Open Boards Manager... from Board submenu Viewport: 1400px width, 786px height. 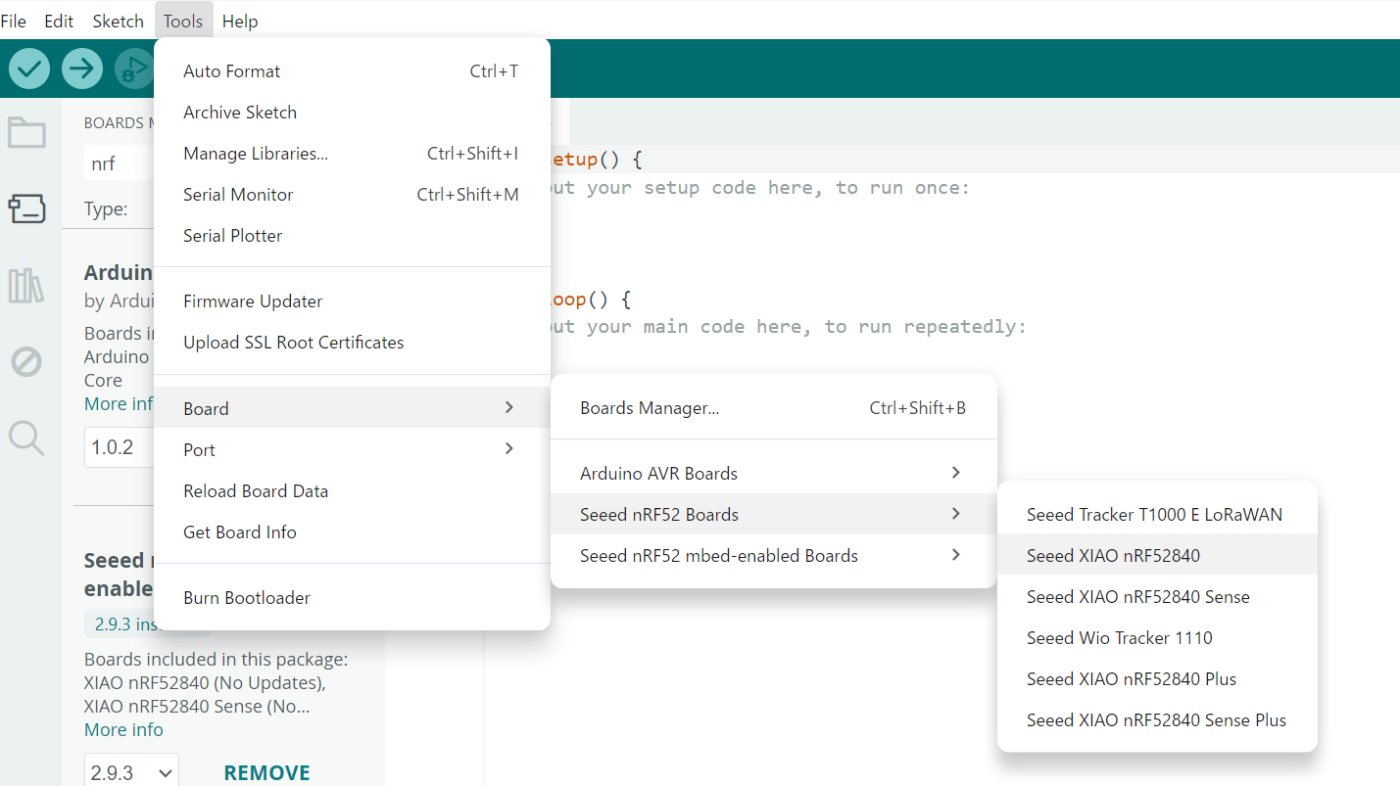click(774, 408)
